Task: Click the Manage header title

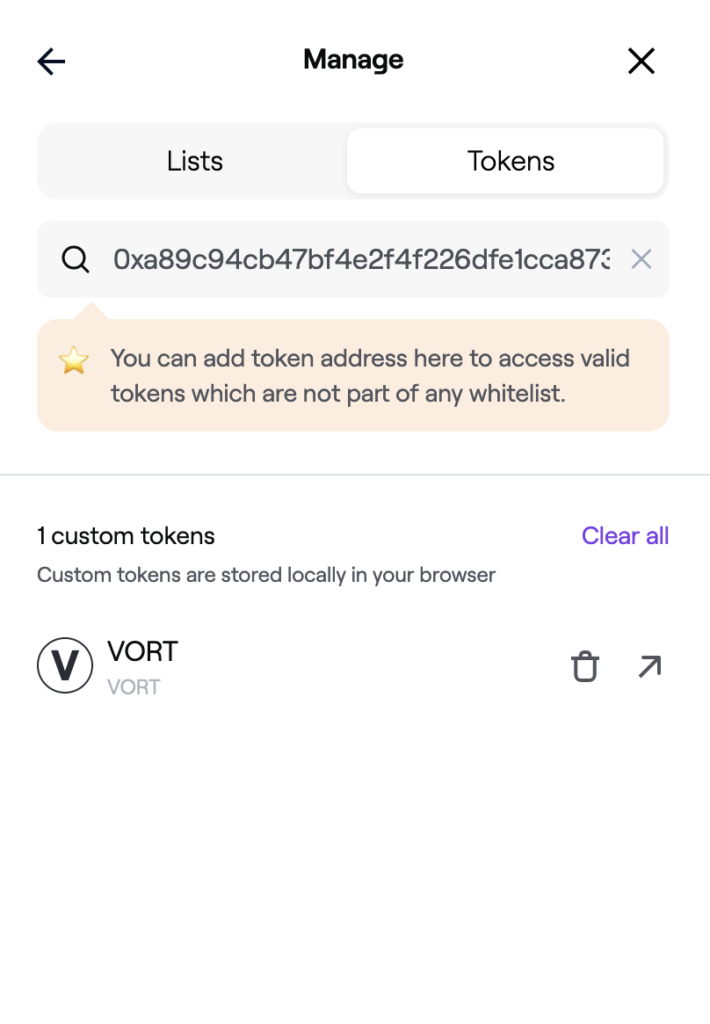Action: point(353,60)
